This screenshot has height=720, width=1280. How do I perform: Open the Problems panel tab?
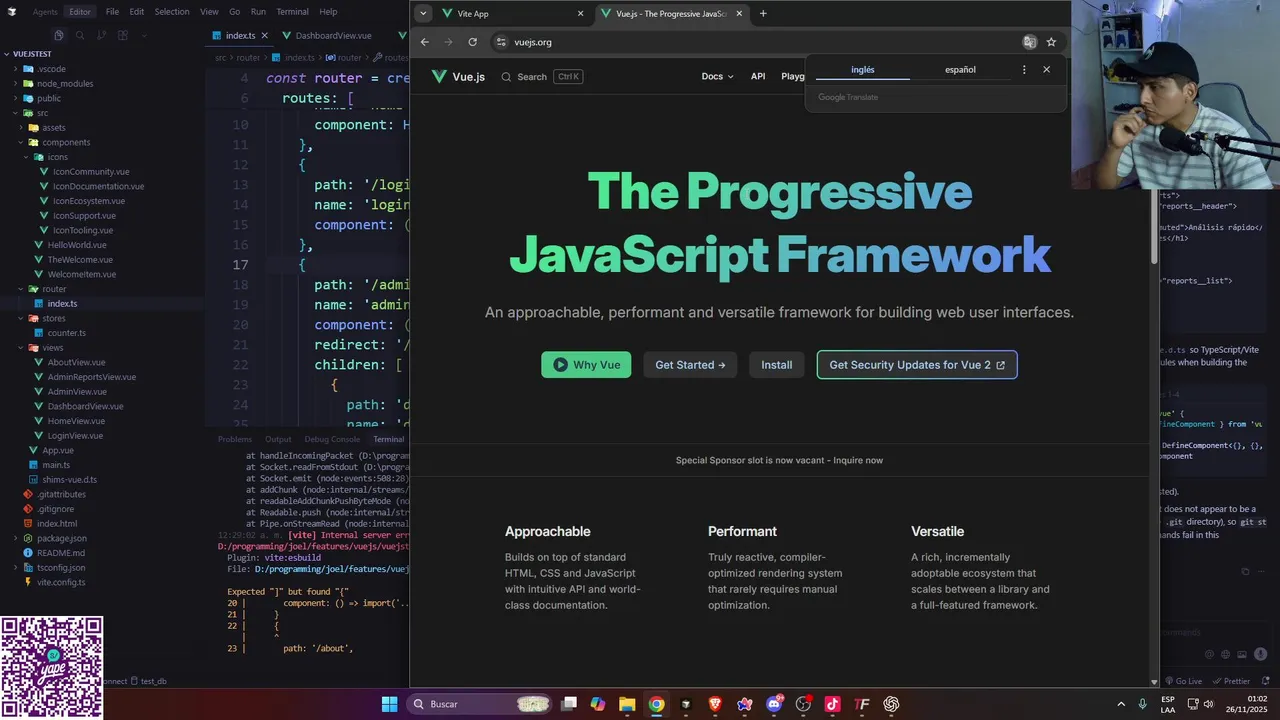(235, 439)
